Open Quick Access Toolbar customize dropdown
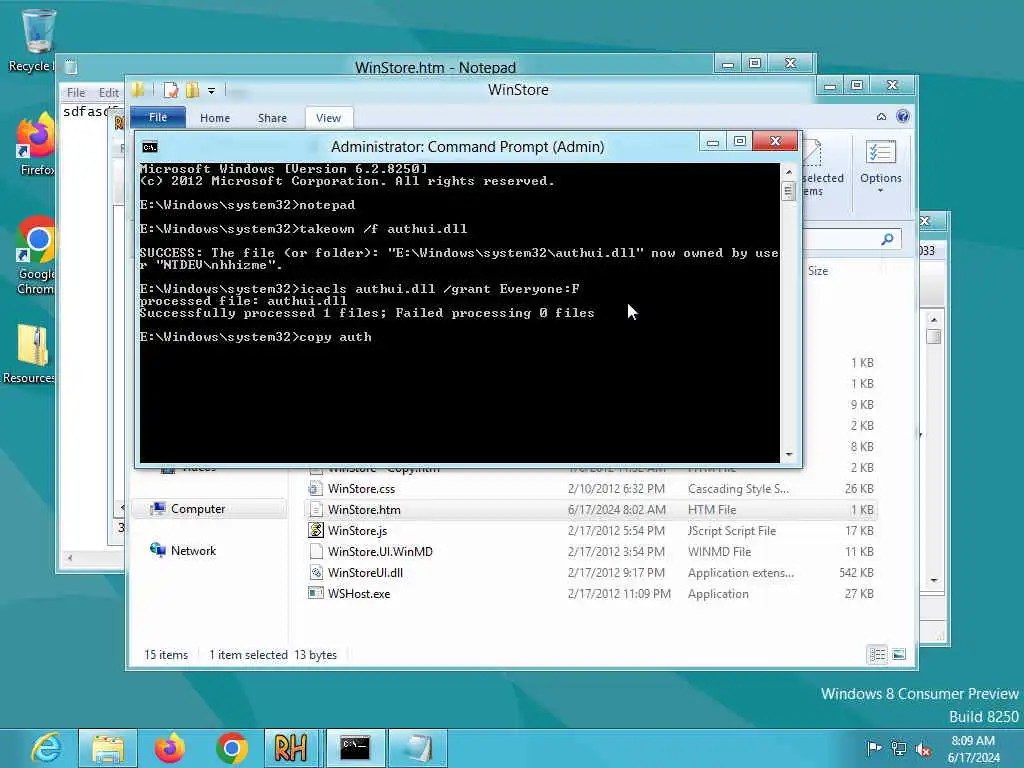1024x768 pixels. pos(212,91)
